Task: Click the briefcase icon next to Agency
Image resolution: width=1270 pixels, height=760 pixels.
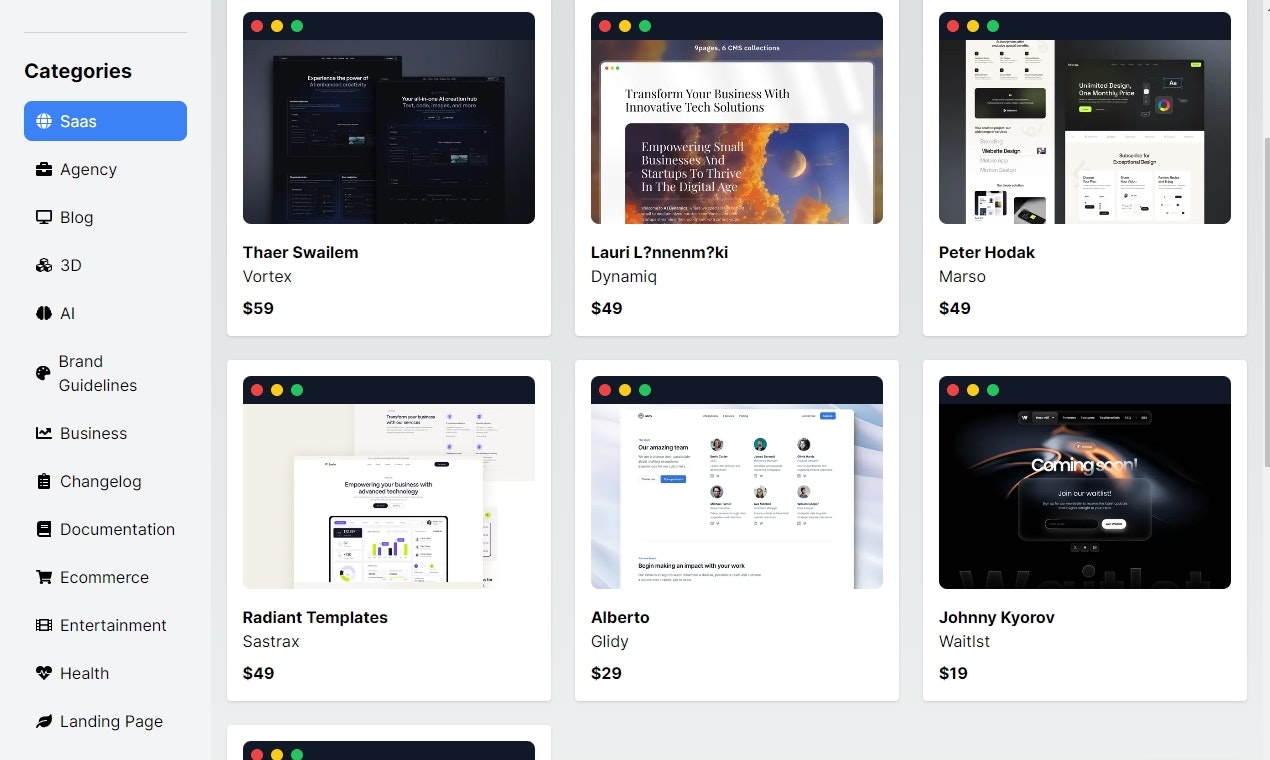Action: [44, 169]
